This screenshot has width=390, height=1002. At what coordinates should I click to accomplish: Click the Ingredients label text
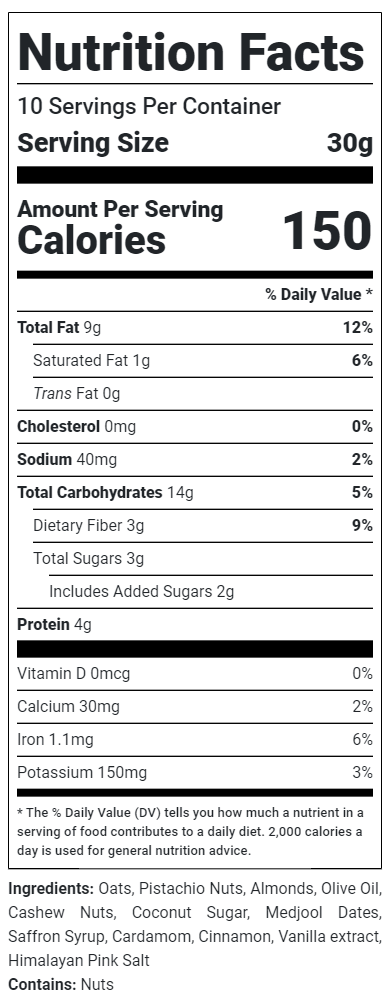pyautogui.click(x=51, y=889)
